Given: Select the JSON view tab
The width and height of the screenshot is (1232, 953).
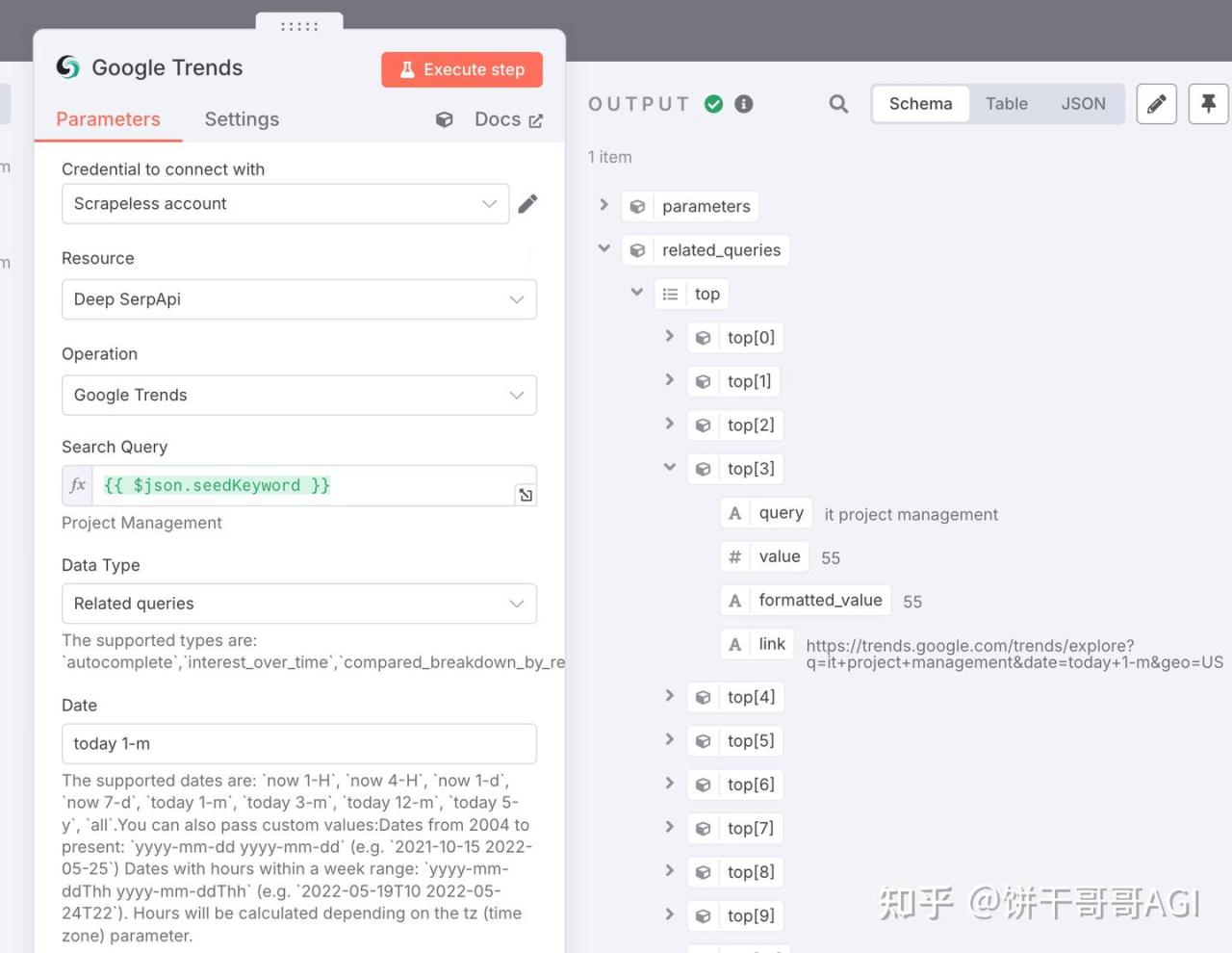Looking at the screenshot, I should click(x=1083, y=104).
